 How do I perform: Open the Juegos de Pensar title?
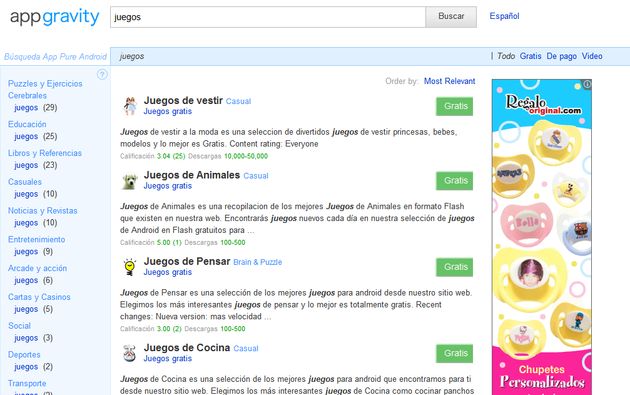[x=187, y=261]
